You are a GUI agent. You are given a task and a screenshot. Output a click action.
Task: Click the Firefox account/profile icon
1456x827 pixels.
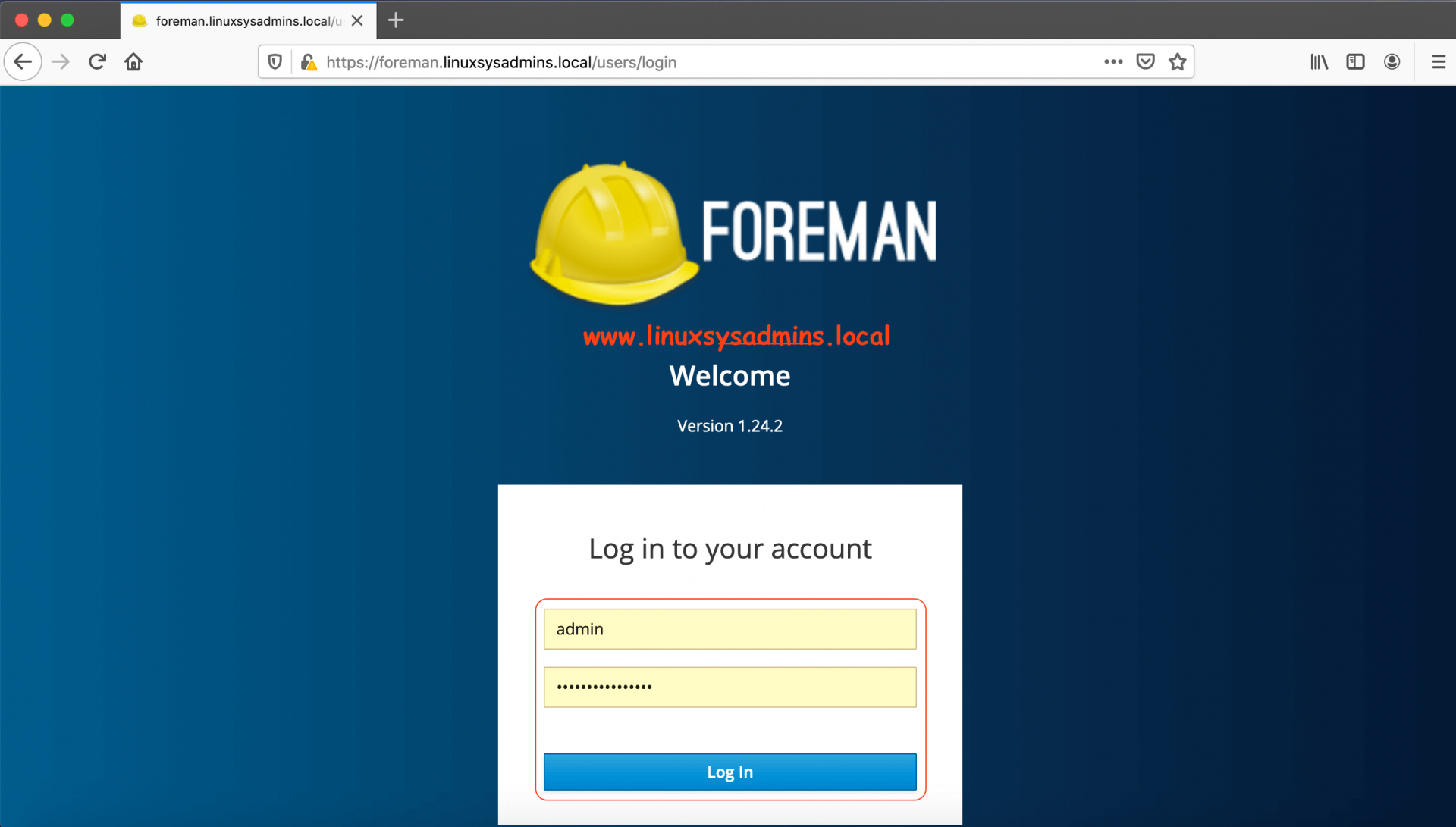coord(1393,62)
